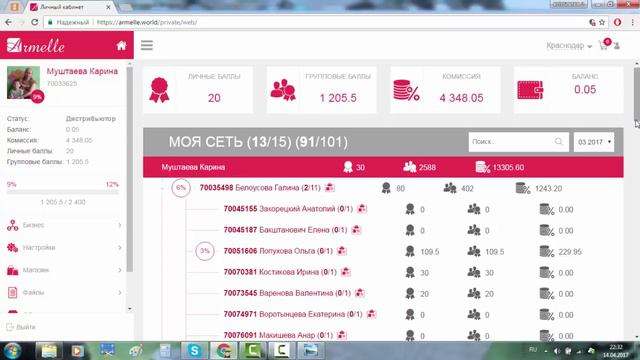Click the Настройки gears icon

(x=13, y=247)
